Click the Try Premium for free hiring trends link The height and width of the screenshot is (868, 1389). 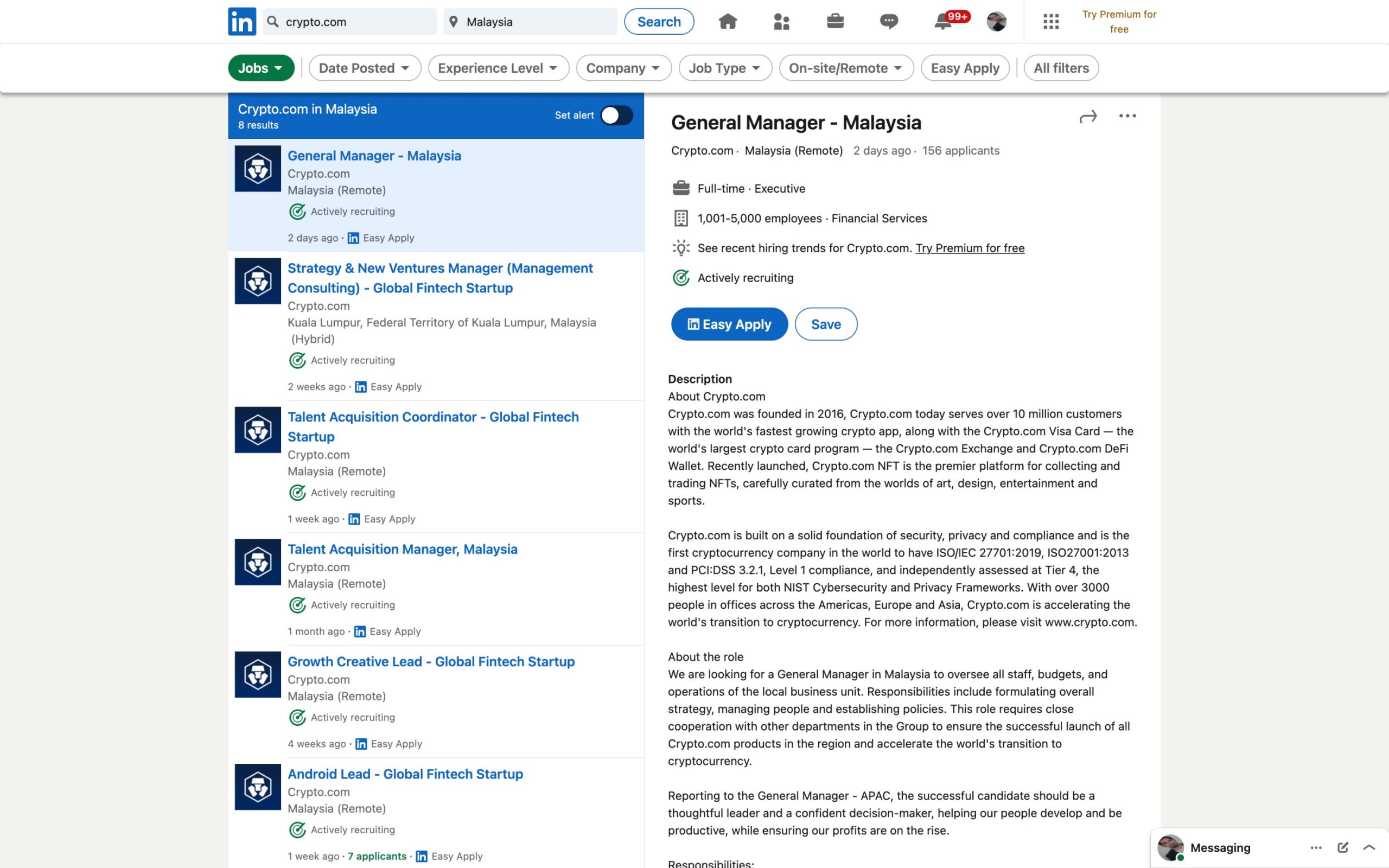coord(970,248)
